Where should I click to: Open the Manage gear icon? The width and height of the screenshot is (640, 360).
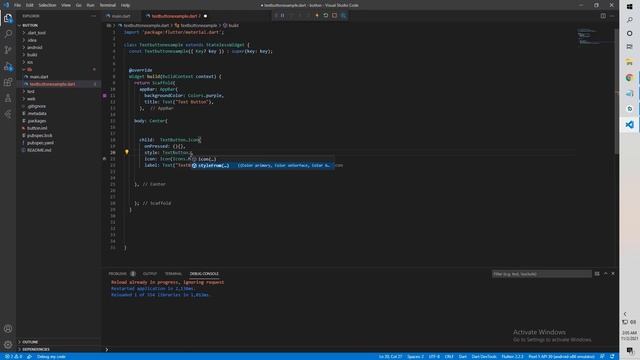click(x=8, y=344)
